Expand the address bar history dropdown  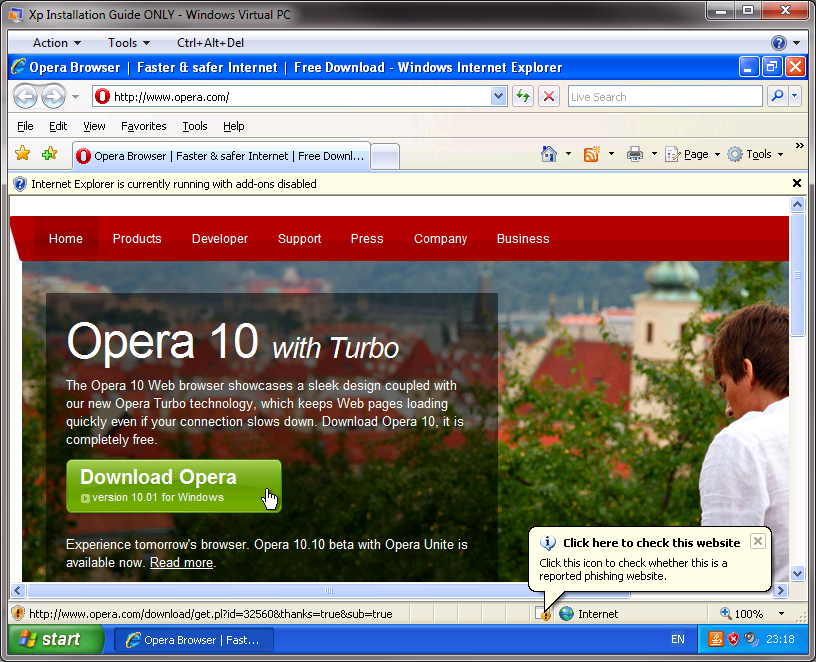coord(499,97)
